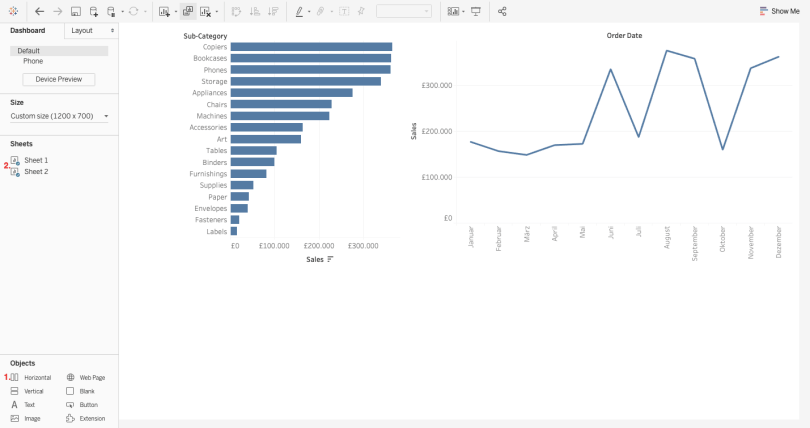The image size is (810, 428).
Task: Open the empty toolbar combo box
Action: 403,11
